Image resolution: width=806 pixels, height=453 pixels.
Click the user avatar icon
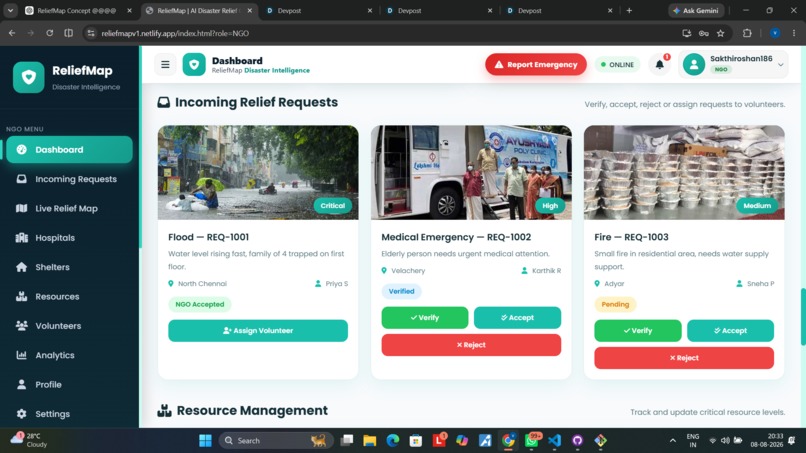point(693,64)
